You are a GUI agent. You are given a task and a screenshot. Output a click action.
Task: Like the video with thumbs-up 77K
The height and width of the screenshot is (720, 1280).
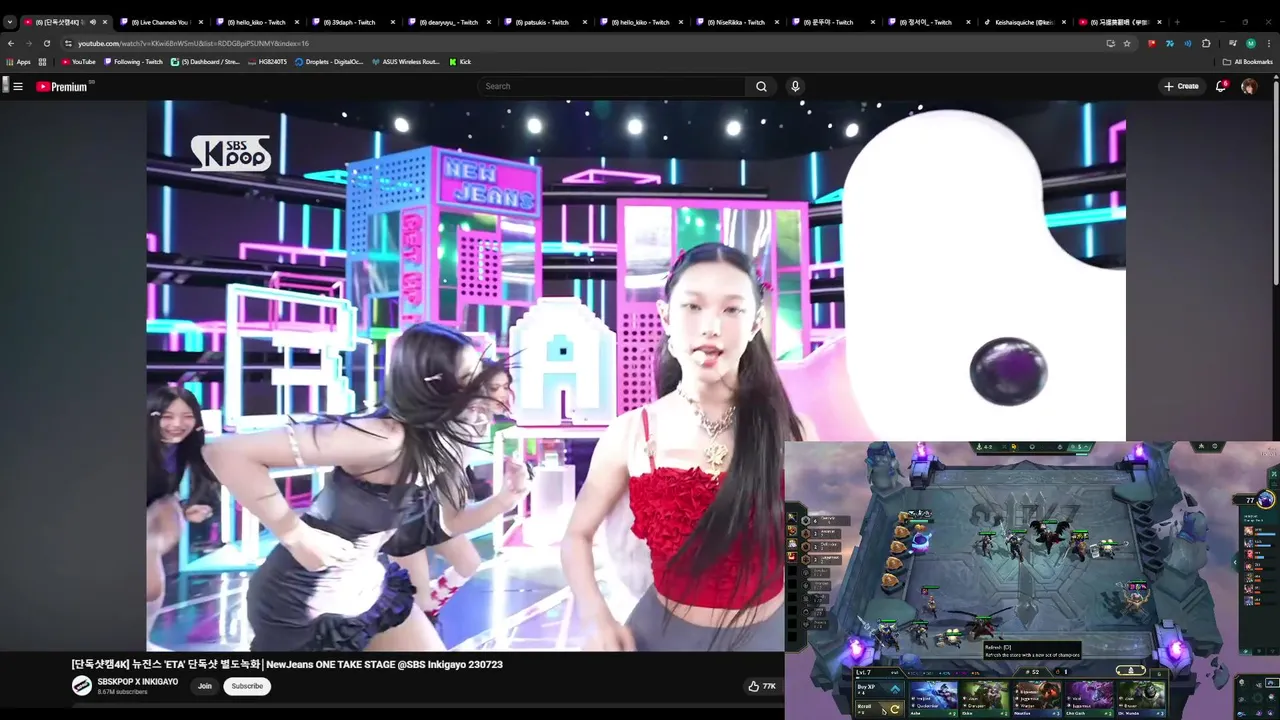pyautogui.click(x=762, y=686)
